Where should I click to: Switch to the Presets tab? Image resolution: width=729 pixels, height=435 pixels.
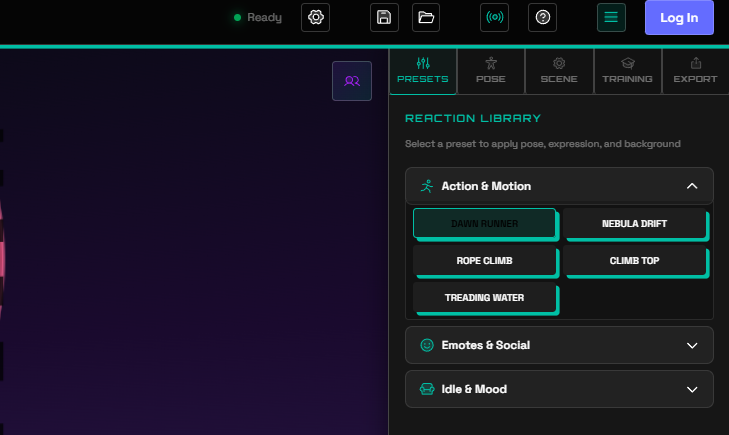coord(423,71)
